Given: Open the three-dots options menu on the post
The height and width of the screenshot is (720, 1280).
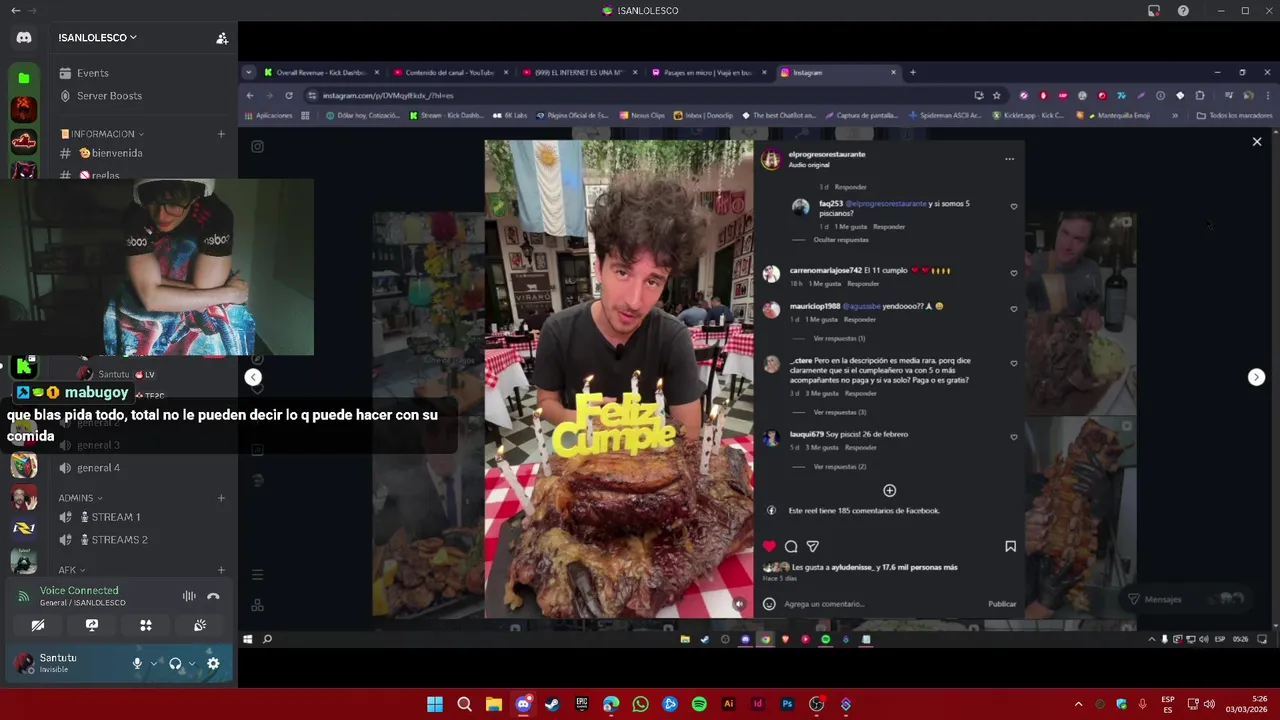Looking at the screenshot, I should click(1009, 158).
